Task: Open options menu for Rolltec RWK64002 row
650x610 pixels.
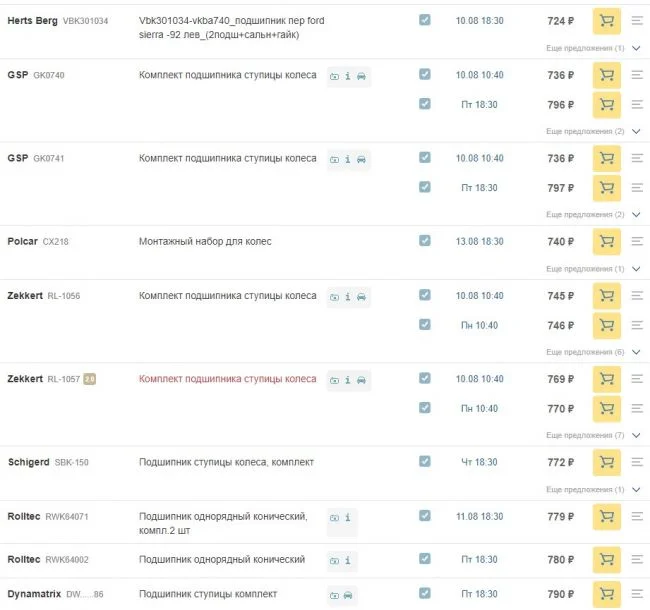Action: [x=637, y=560]
